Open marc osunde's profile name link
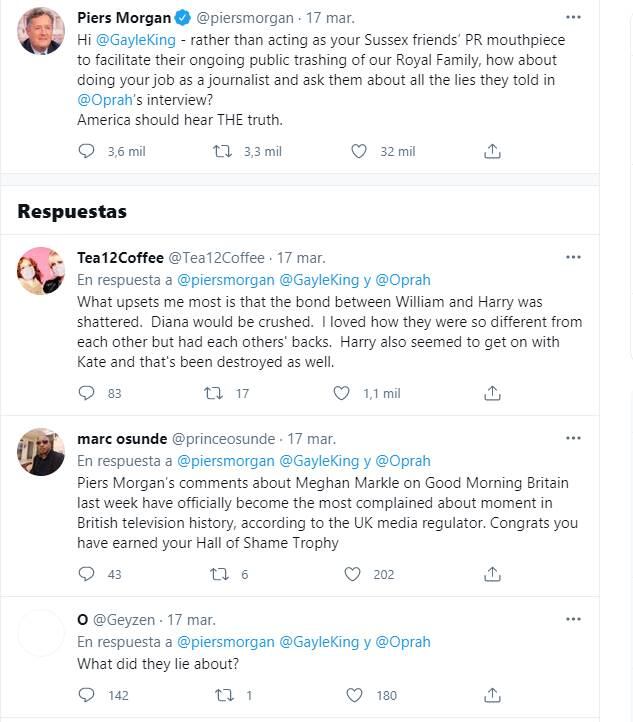633x722 pixels. point(122,439)
